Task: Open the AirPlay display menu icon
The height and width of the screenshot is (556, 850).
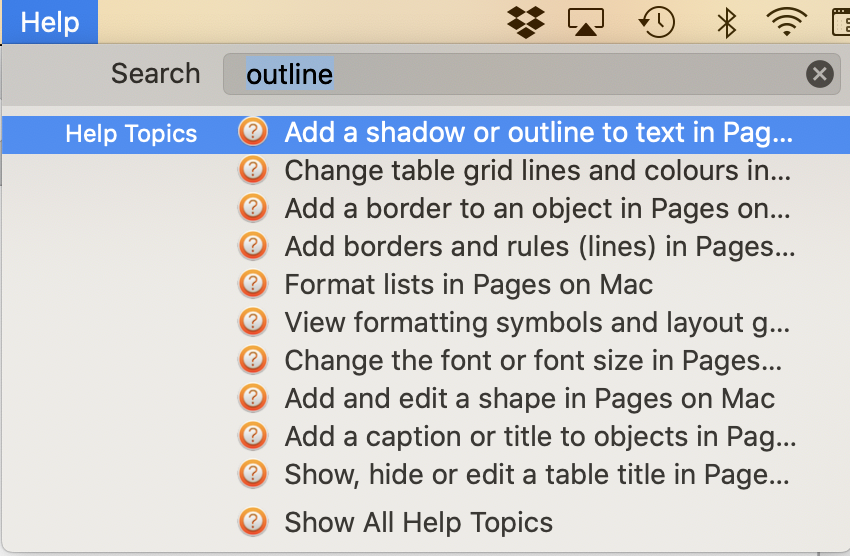Action: point(587,21)
